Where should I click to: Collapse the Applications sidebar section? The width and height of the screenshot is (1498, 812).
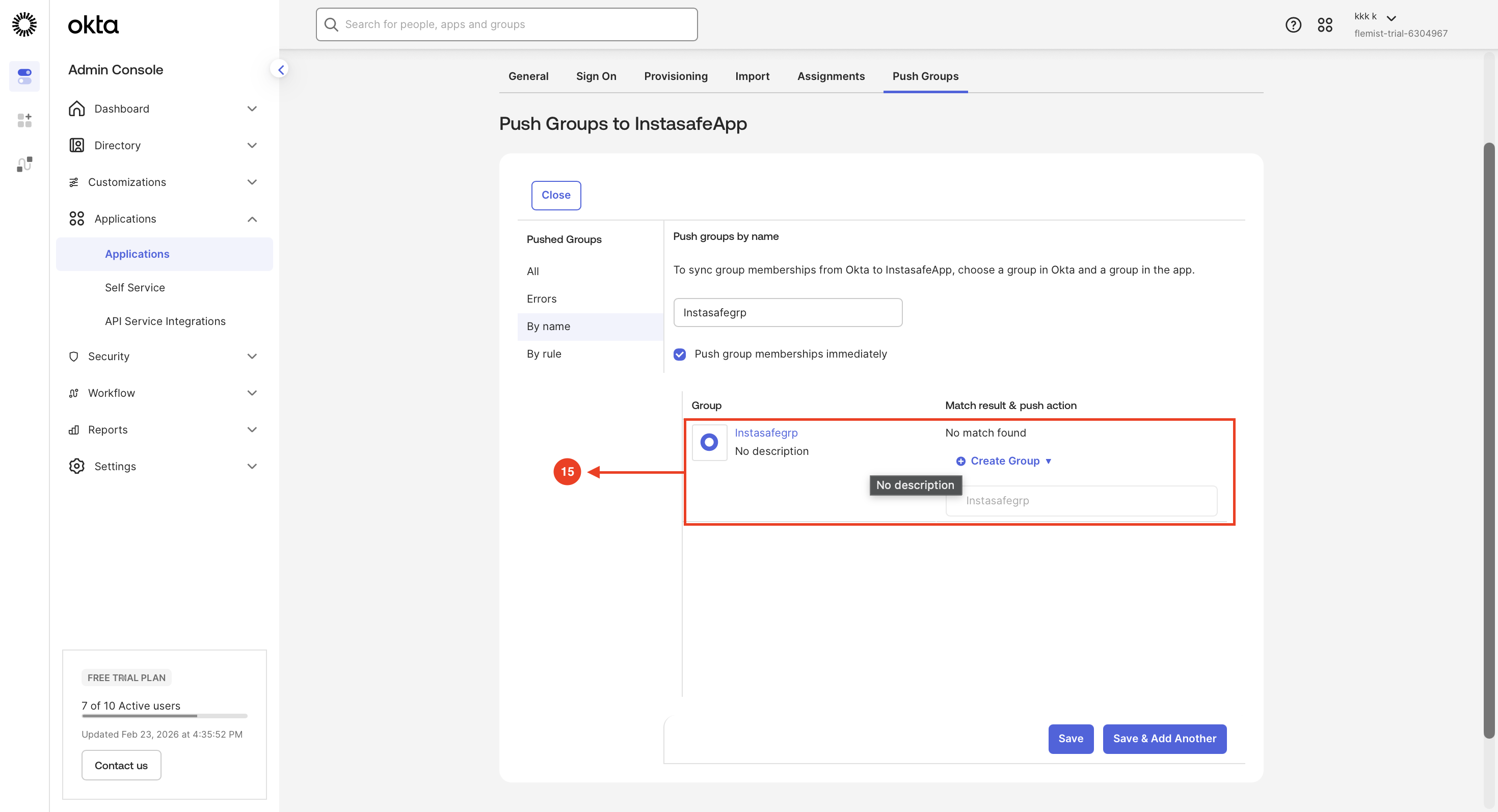[x=252, y=219]
